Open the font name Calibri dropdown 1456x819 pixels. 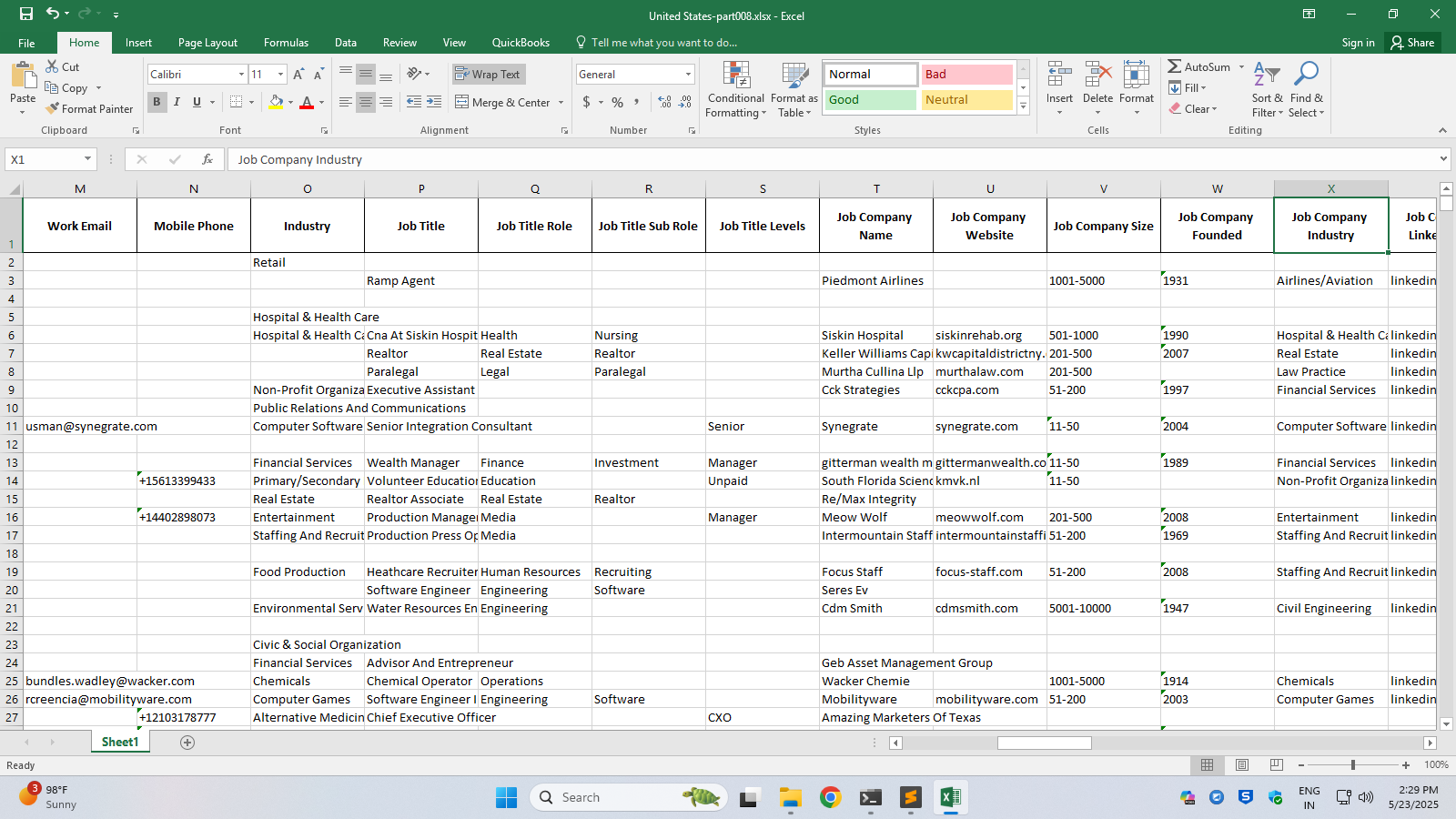[241, 75]
